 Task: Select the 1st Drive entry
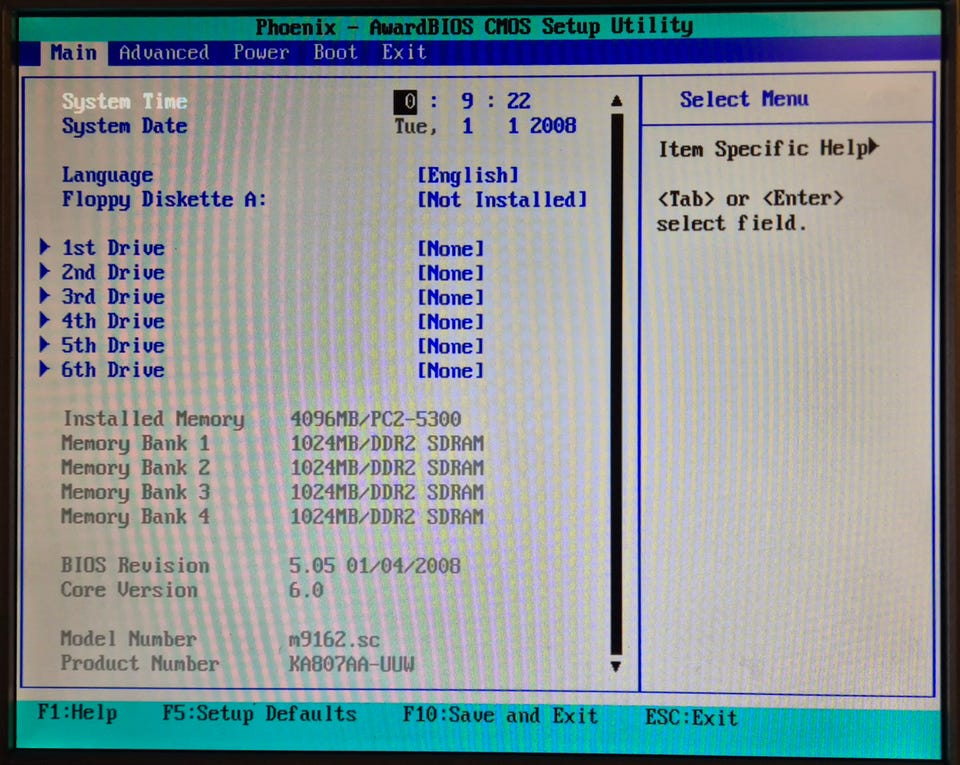pos(113,248)
